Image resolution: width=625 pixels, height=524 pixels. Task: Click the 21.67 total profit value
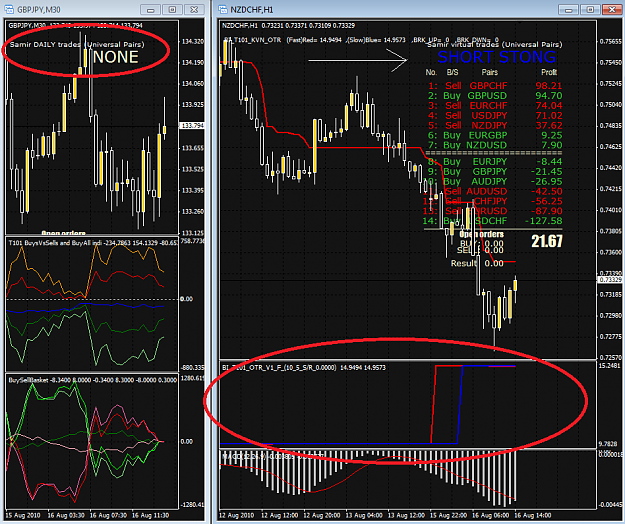tap(546, 241)
